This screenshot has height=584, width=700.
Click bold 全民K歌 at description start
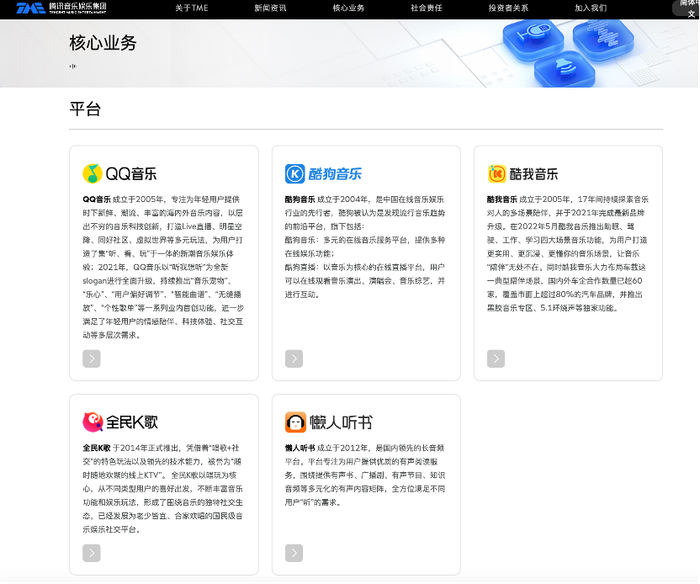pos(96,448)
